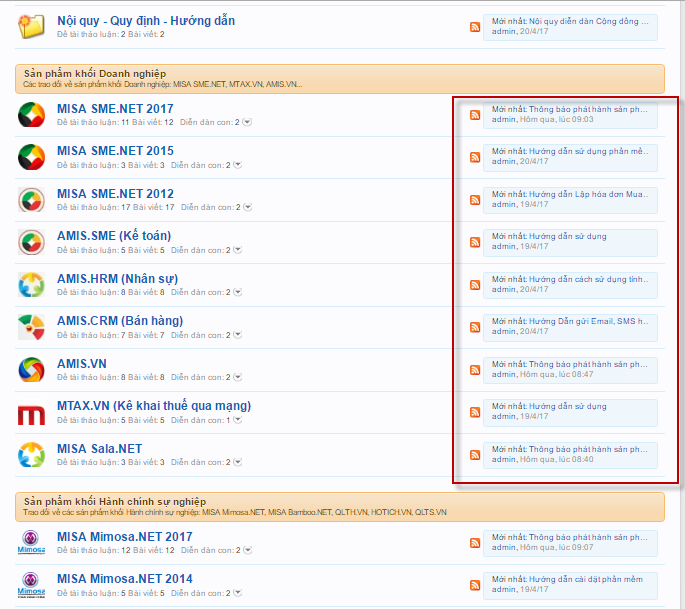Image resolution: width=685 pixels, height=609 pixels.
Task: Expand sub-forums dropdown for MISA SME.NET 2017
Action: pyautogui.click(x=248, y=122)
